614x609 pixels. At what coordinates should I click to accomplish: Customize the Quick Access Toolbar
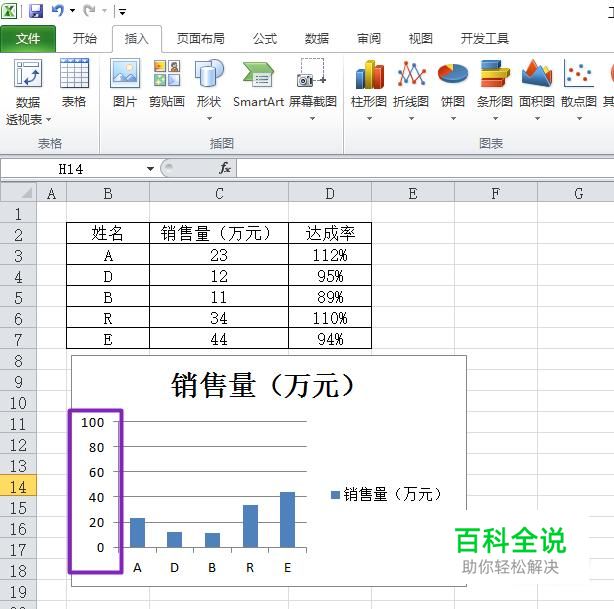click(x=123, y=12)
